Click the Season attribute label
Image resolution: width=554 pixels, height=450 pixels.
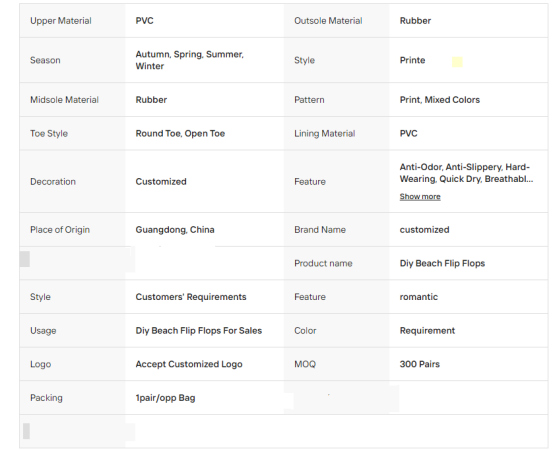coord(45,60)
